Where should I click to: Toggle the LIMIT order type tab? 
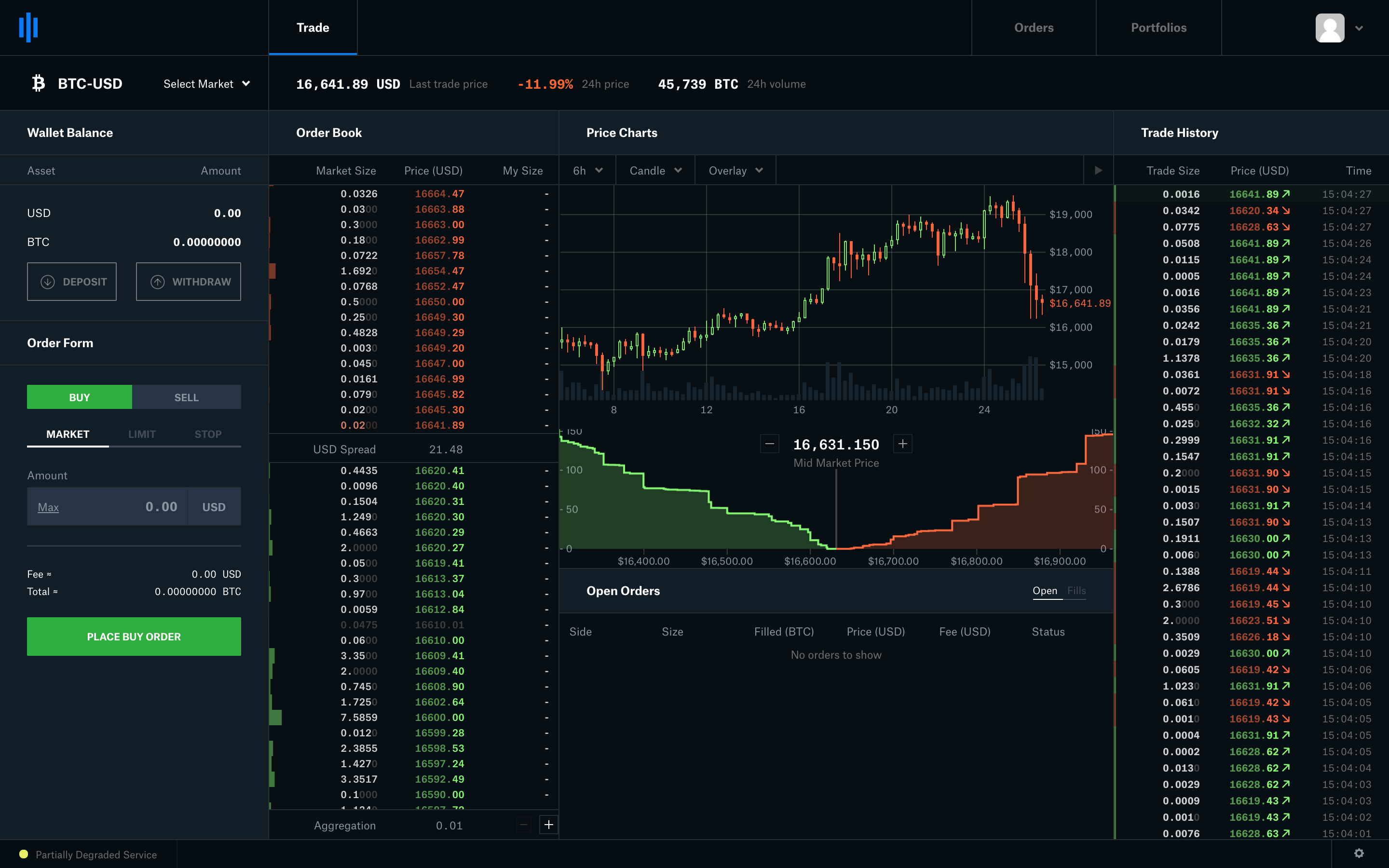141,433
